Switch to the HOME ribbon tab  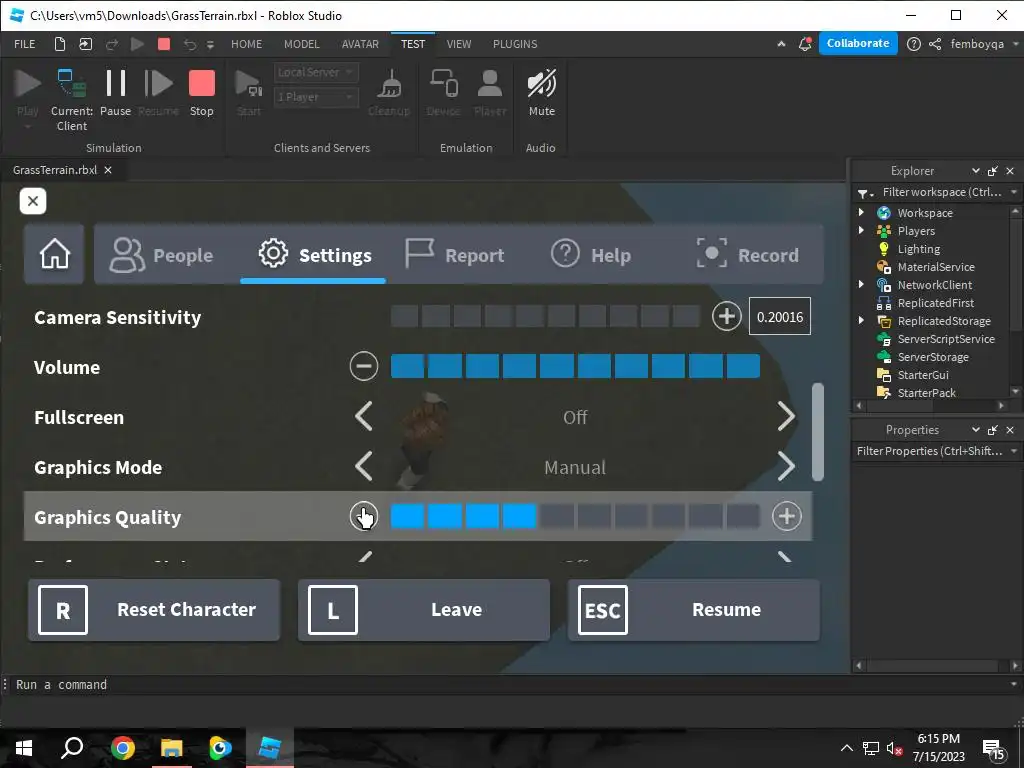pyautogui.click(x=246, y=44)
